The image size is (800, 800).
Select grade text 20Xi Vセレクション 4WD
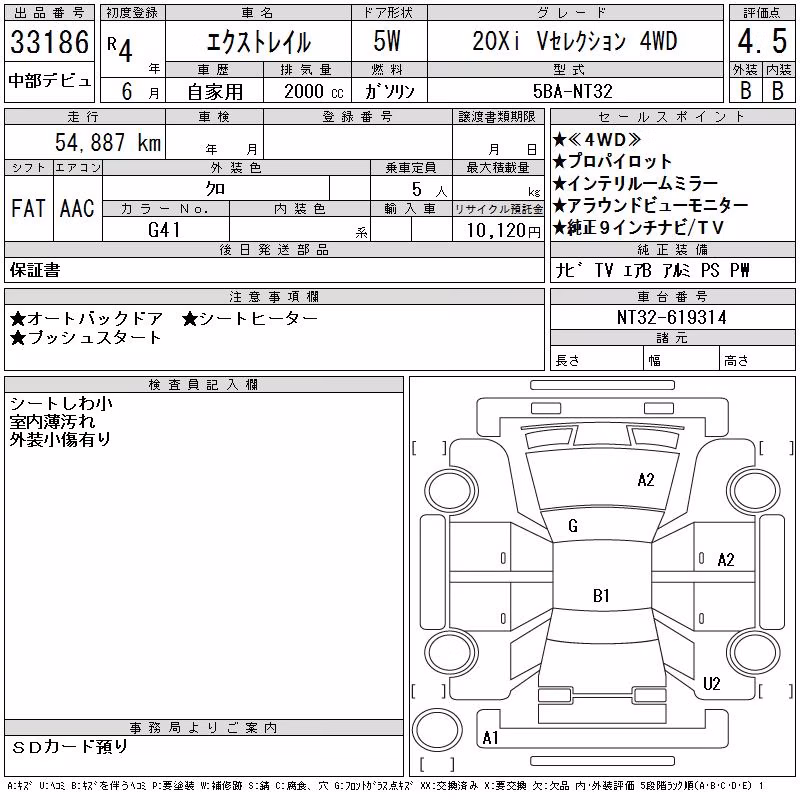point(574,41)
